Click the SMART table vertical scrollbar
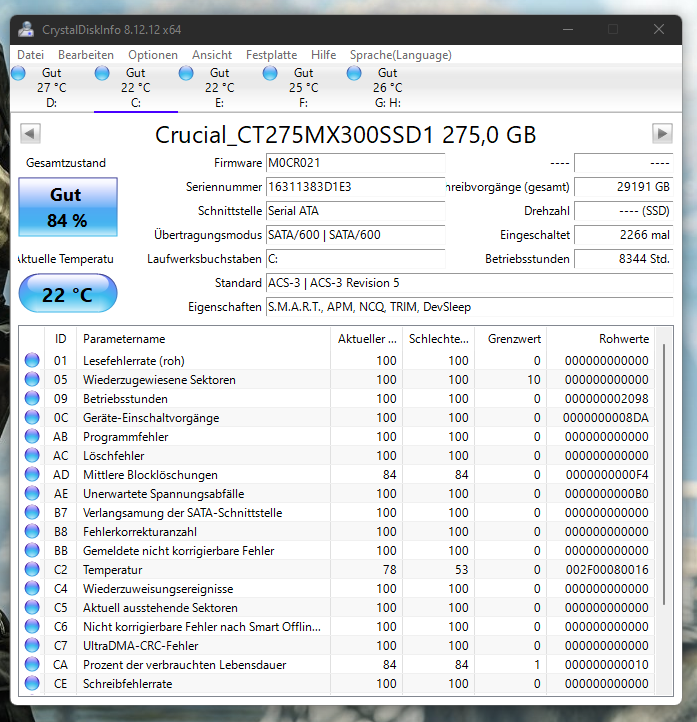The height and width of the screenshot is (722, 697). point(664,474)
